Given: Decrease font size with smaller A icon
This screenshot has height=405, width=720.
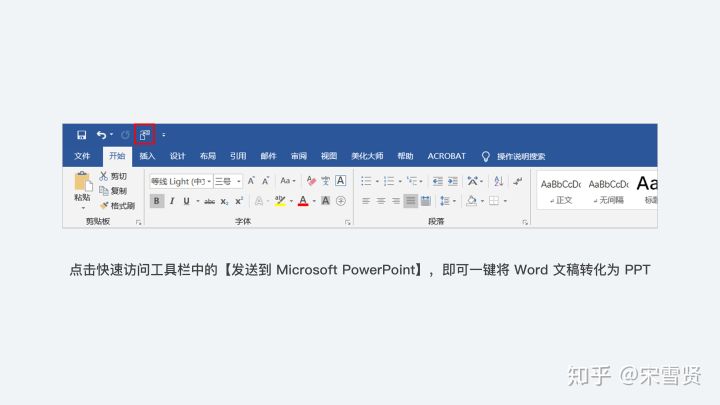Looking at the screenshot, I should coord(265,181).
